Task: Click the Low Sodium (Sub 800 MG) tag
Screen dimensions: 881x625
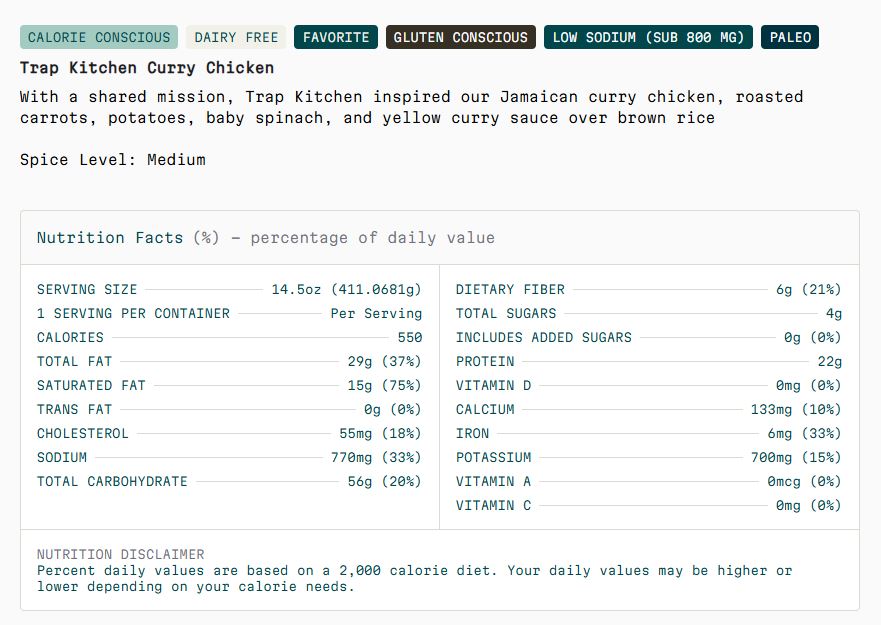Action: click(648, 37)
